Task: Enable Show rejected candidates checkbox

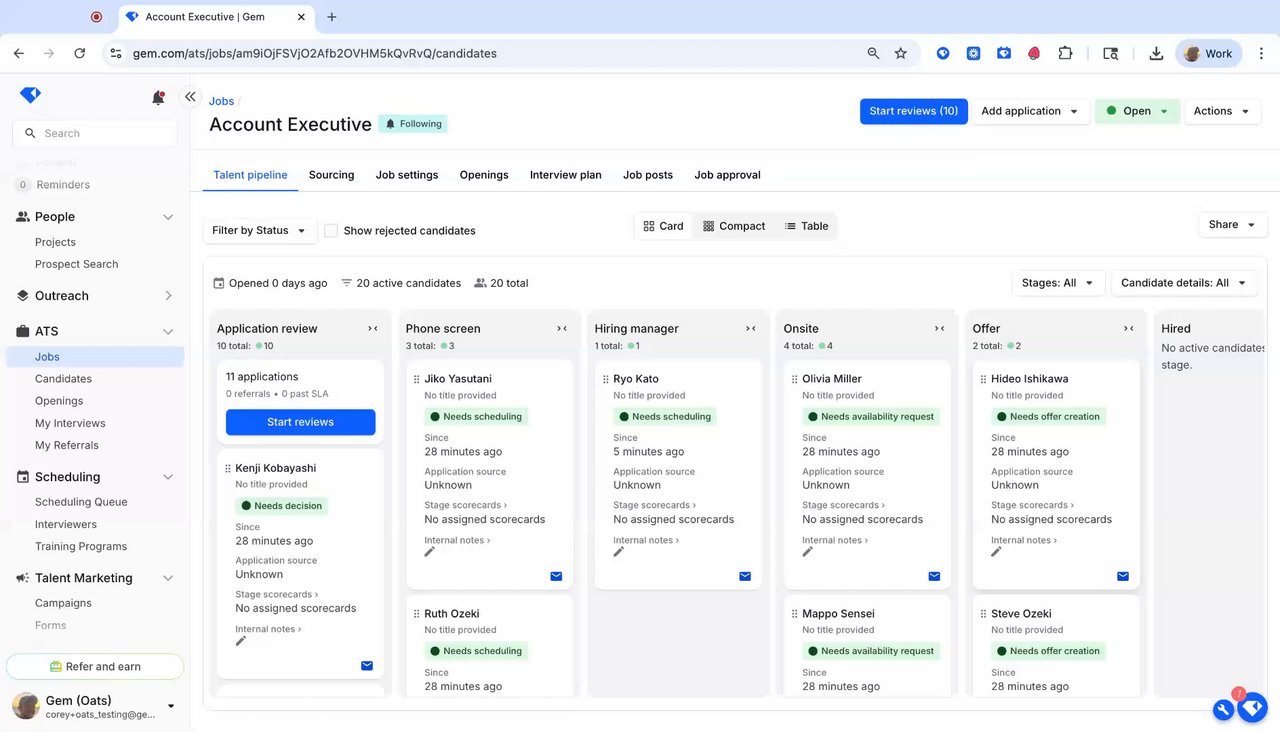Action: (331, 230)
